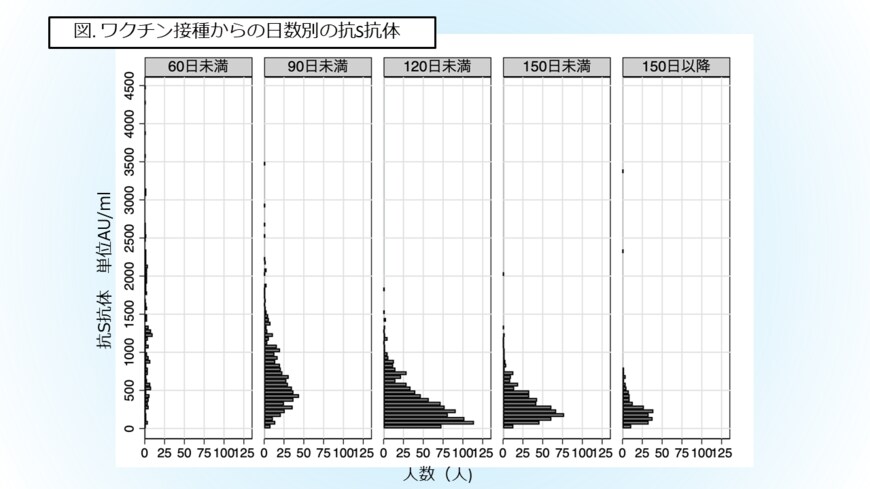Click the outlier near 2000 in 150日未満 panel
The image size is (870, 489).
503,274
